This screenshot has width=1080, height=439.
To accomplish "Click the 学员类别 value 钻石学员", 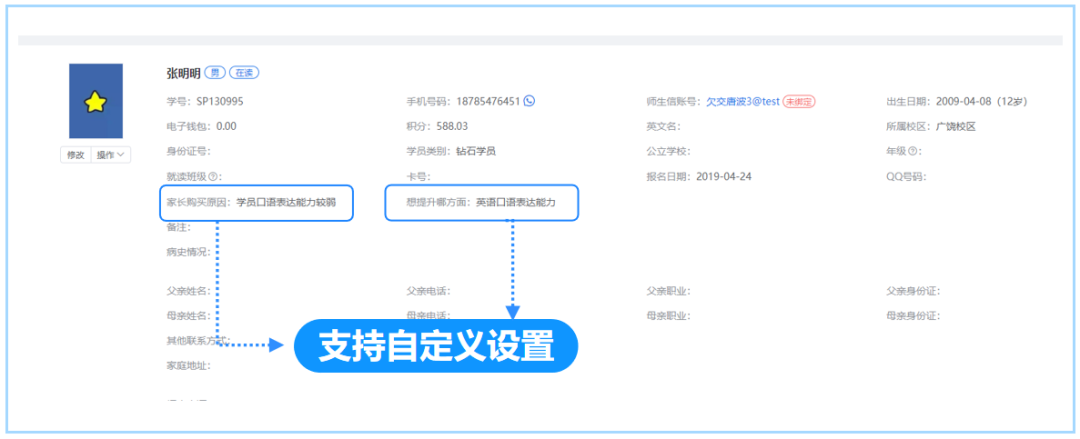I will tap(476, 152).
